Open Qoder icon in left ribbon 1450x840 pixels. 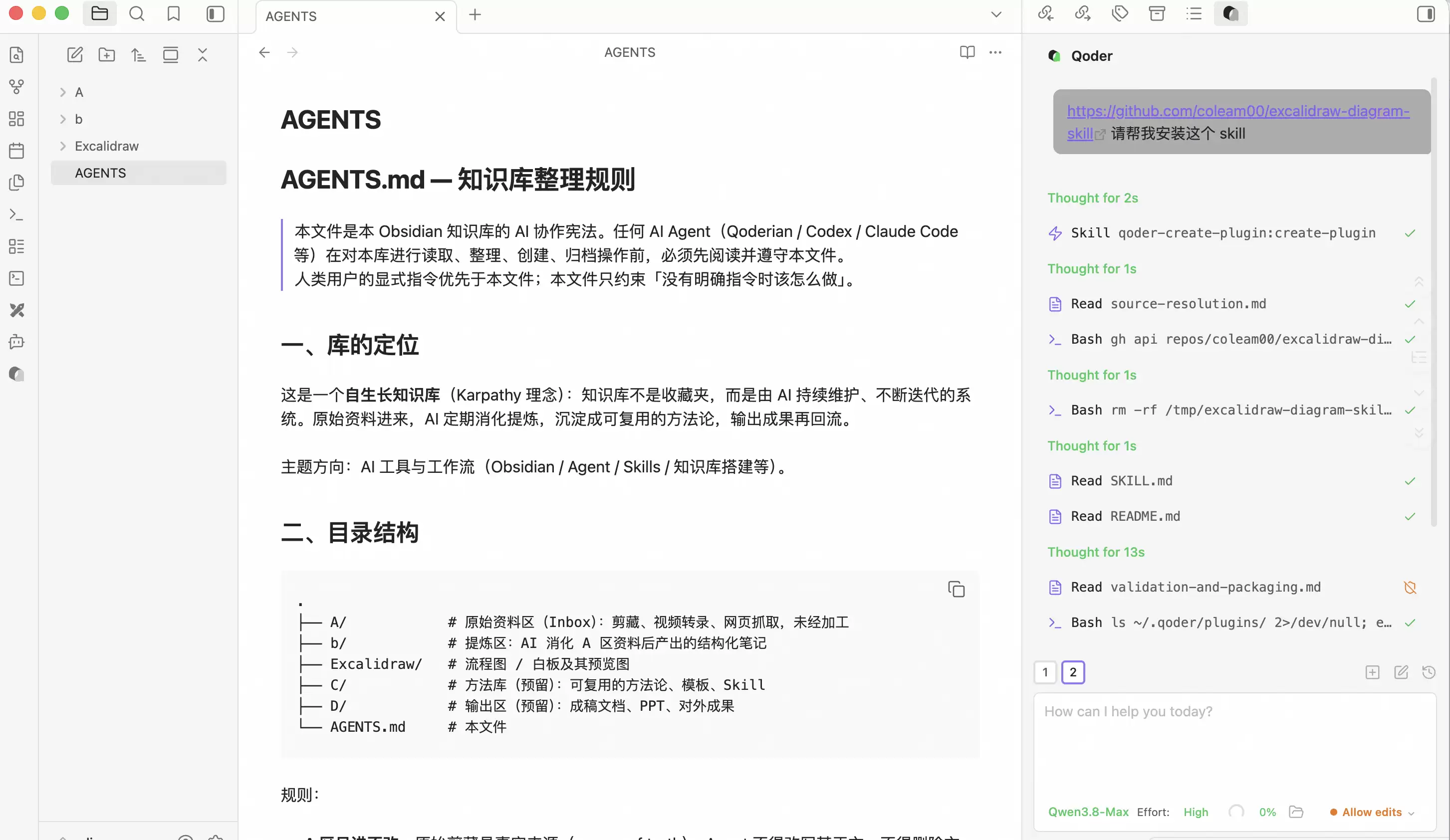coord(16,375)
